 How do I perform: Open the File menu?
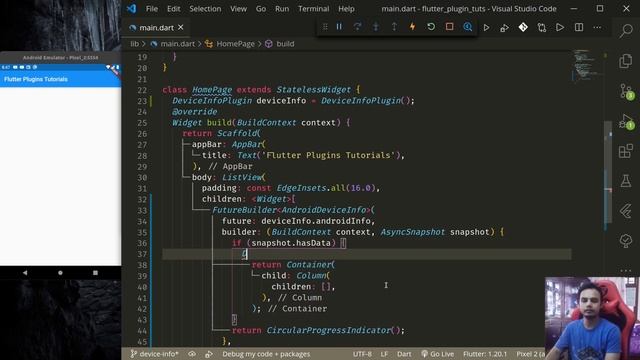tap(152, 9)
